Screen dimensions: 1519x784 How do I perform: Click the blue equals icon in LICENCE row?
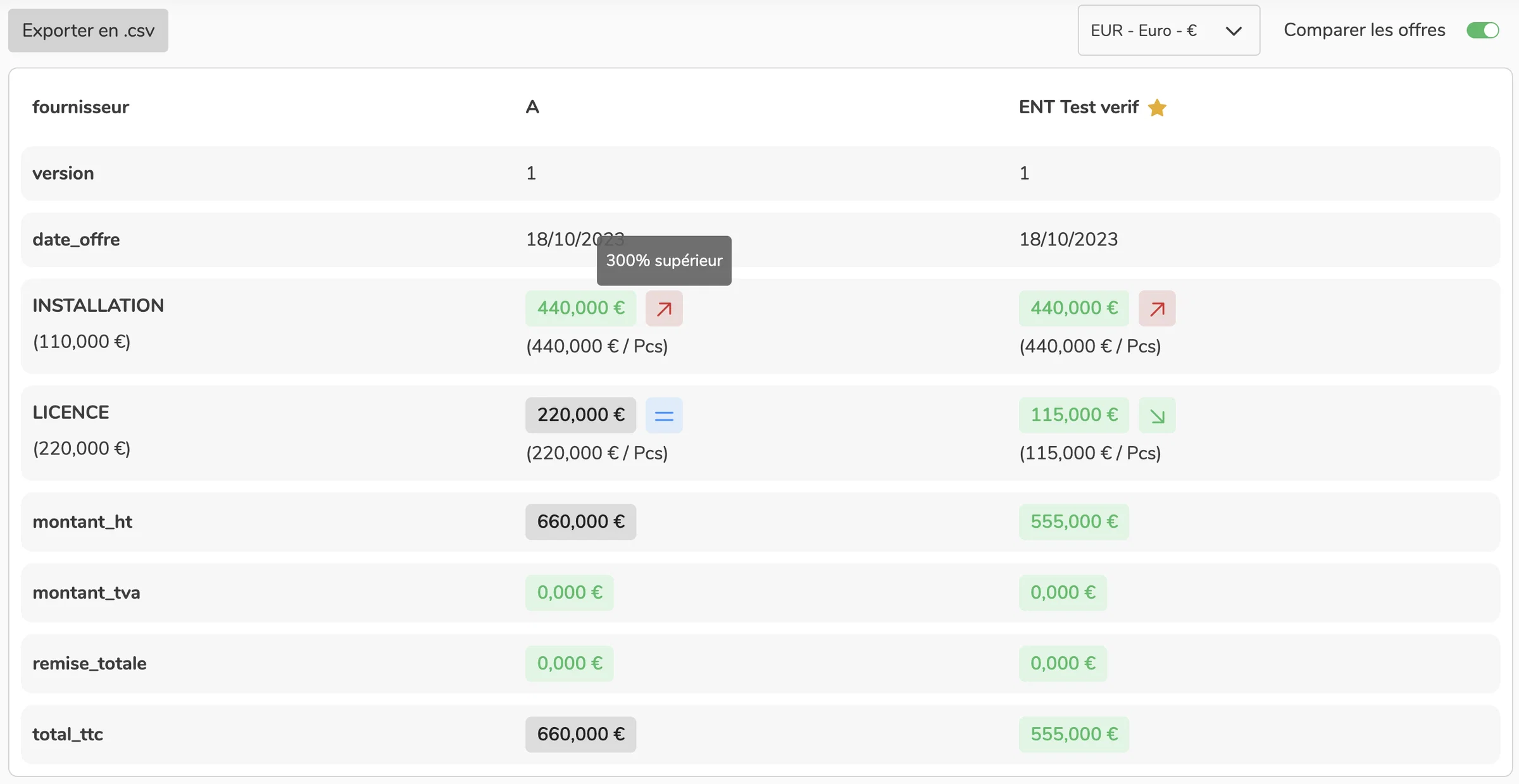(664, 415)
